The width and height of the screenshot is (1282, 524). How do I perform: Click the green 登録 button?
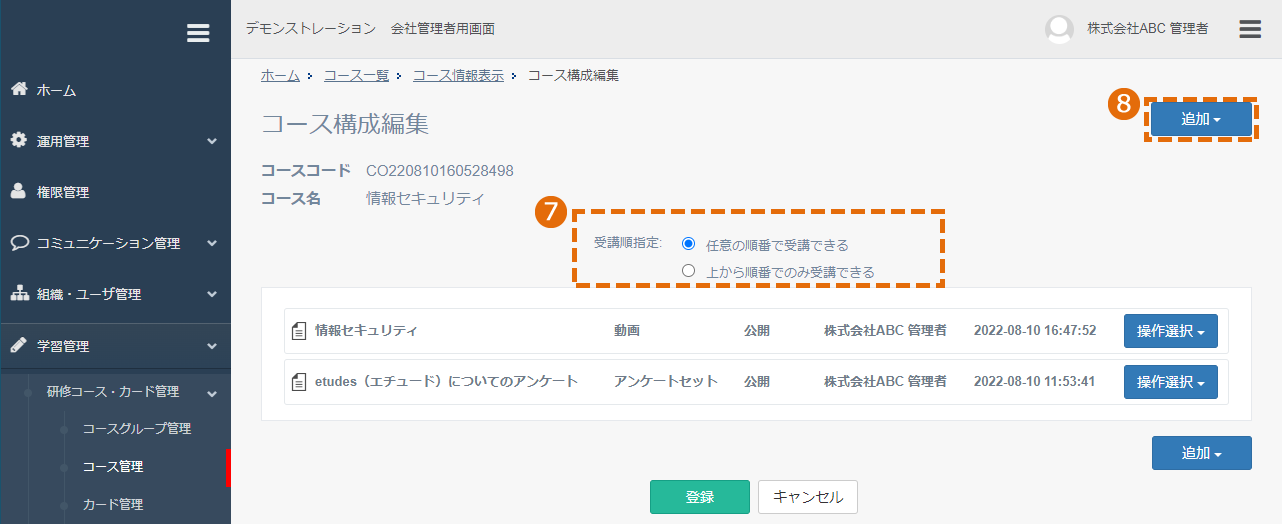tap(700, 497)
